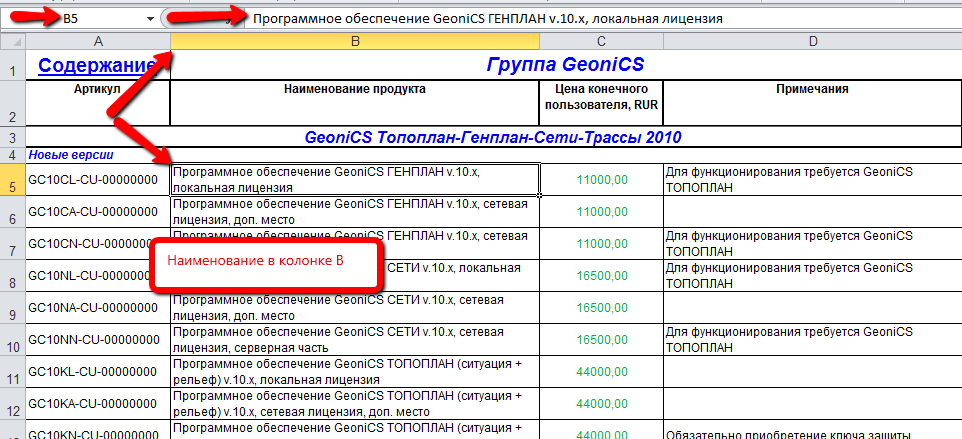Select ТОПОПЛАН локальная лицензия product cell
Viewport: 962px width, 439px height.
click(x=355, y=371)
